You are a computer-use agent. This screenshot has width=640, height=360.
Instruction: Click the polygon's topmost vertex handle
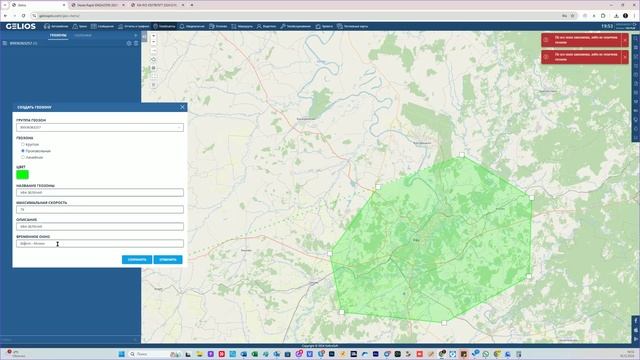point(462,155)
